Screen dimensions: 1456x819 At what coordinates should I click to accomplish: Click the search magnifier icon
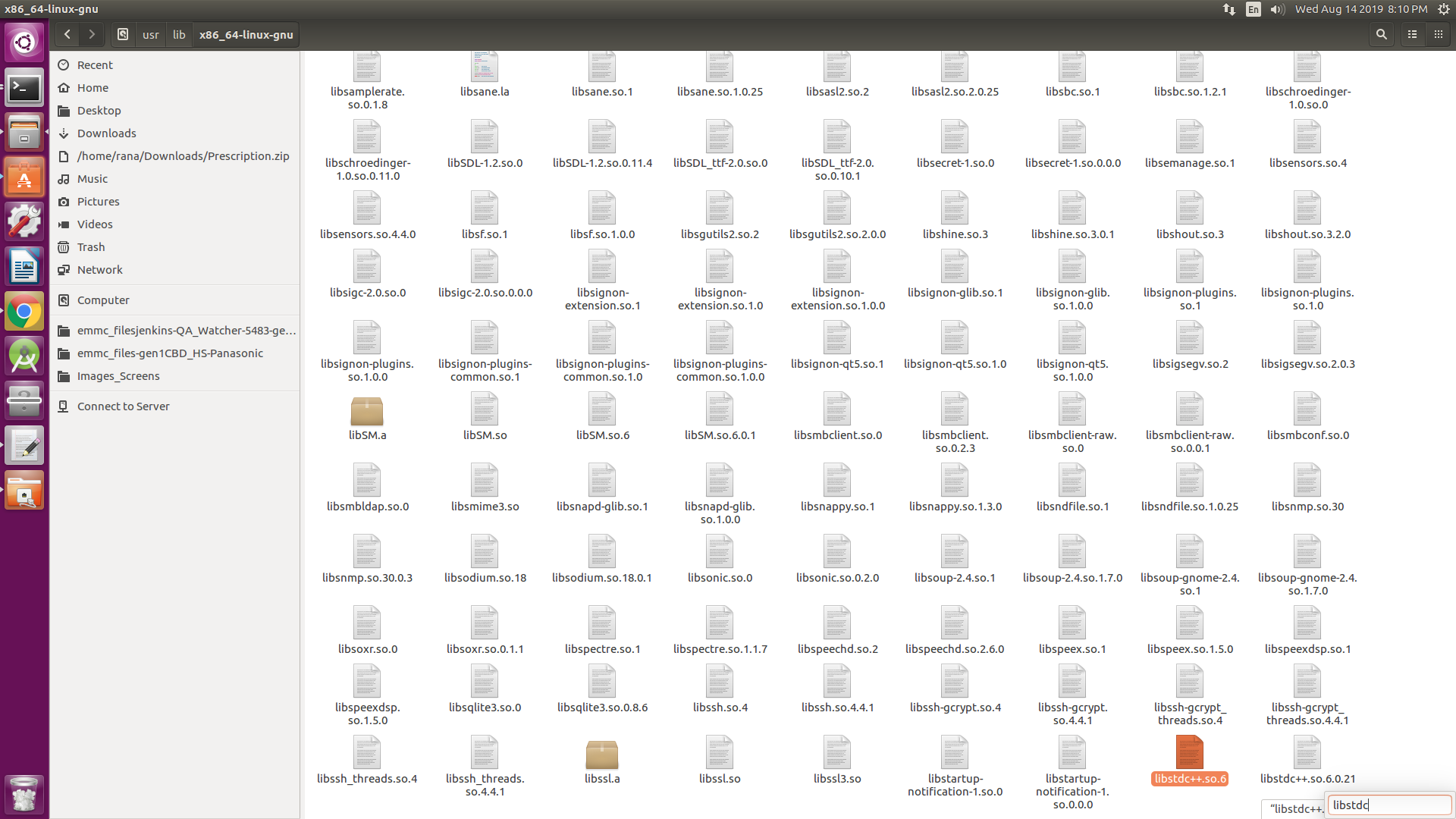pos(1382,34)
